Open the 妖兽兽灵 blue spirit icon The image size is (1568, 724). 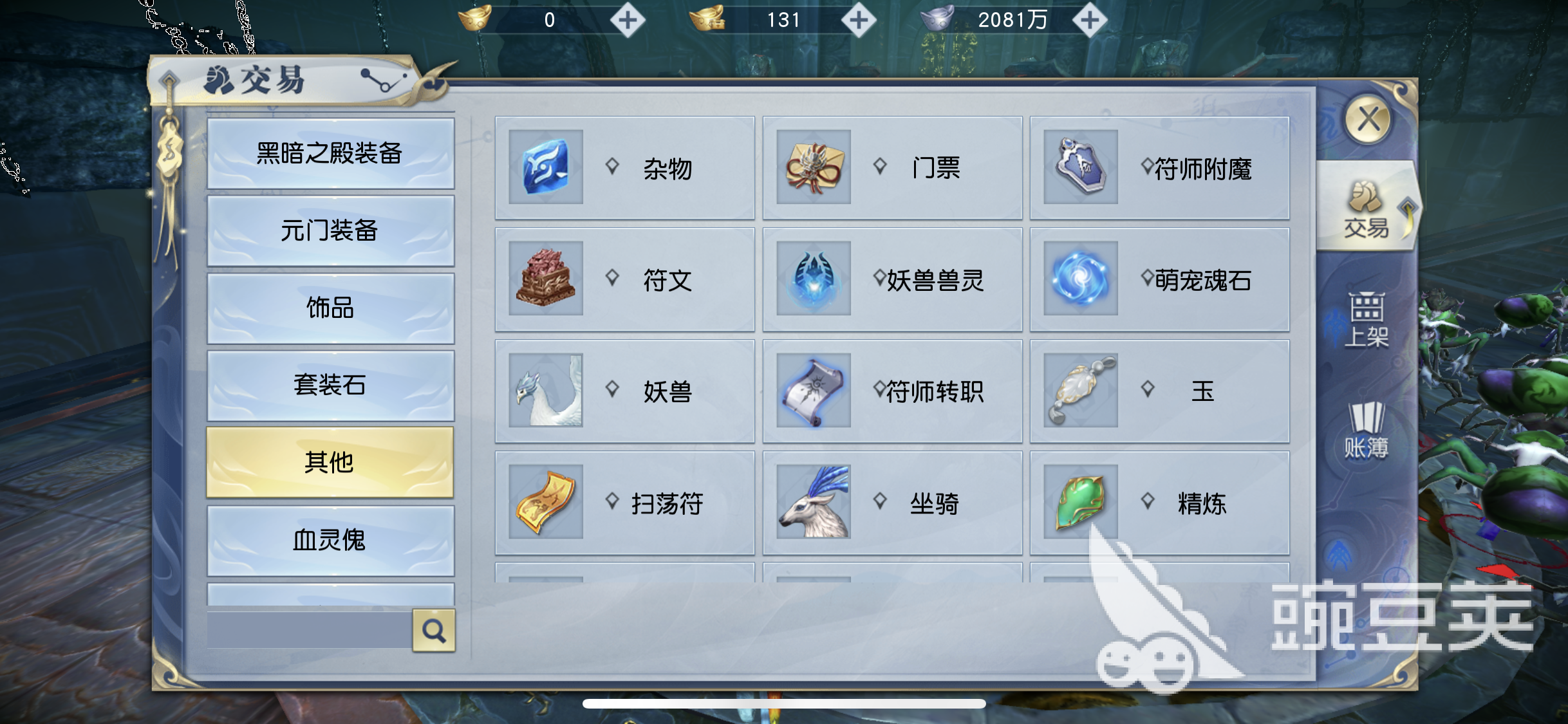point(814,279)
